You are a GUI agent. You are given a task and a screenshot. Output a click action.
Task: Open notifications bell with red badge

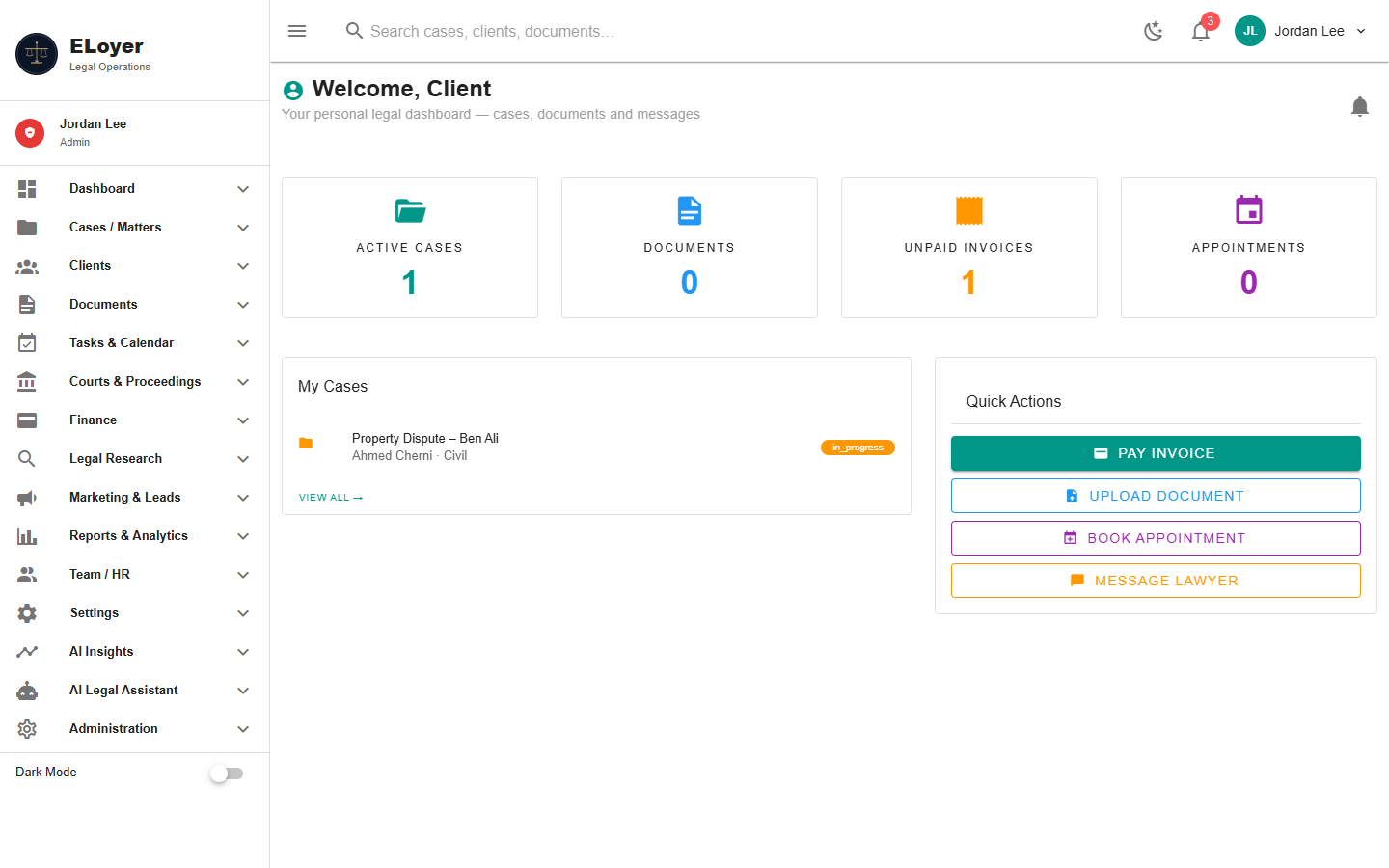click(x=1201, y=31)
